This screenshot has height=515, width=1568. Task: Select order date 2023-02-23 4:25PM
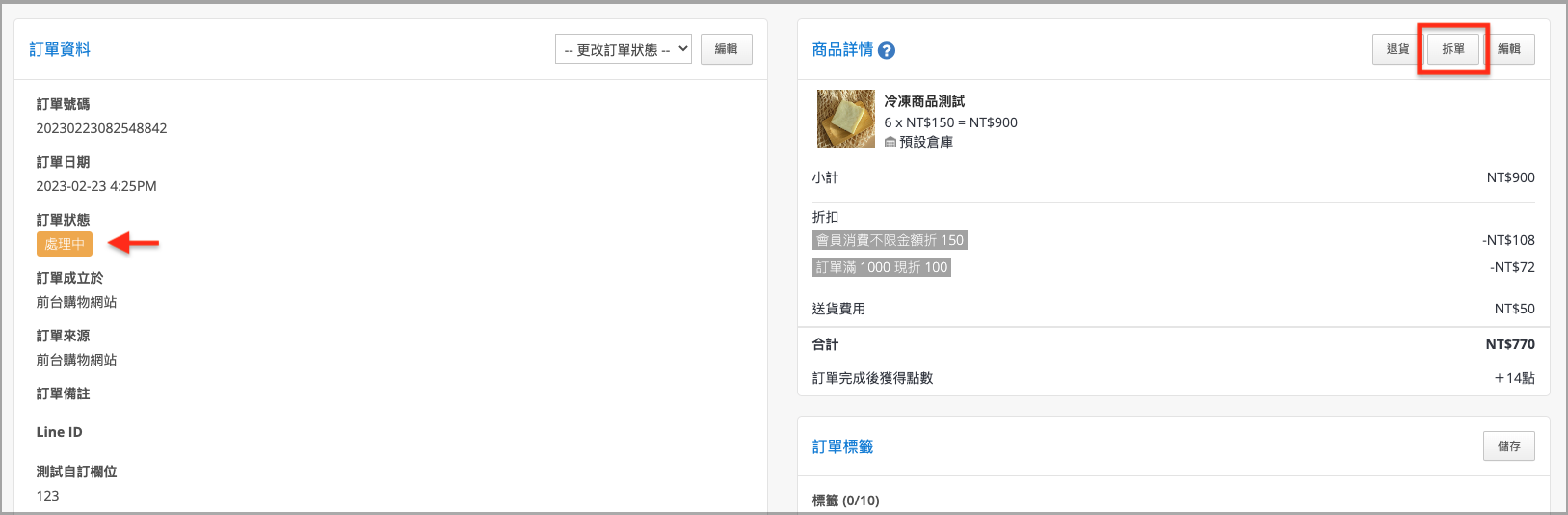(96, 186)
